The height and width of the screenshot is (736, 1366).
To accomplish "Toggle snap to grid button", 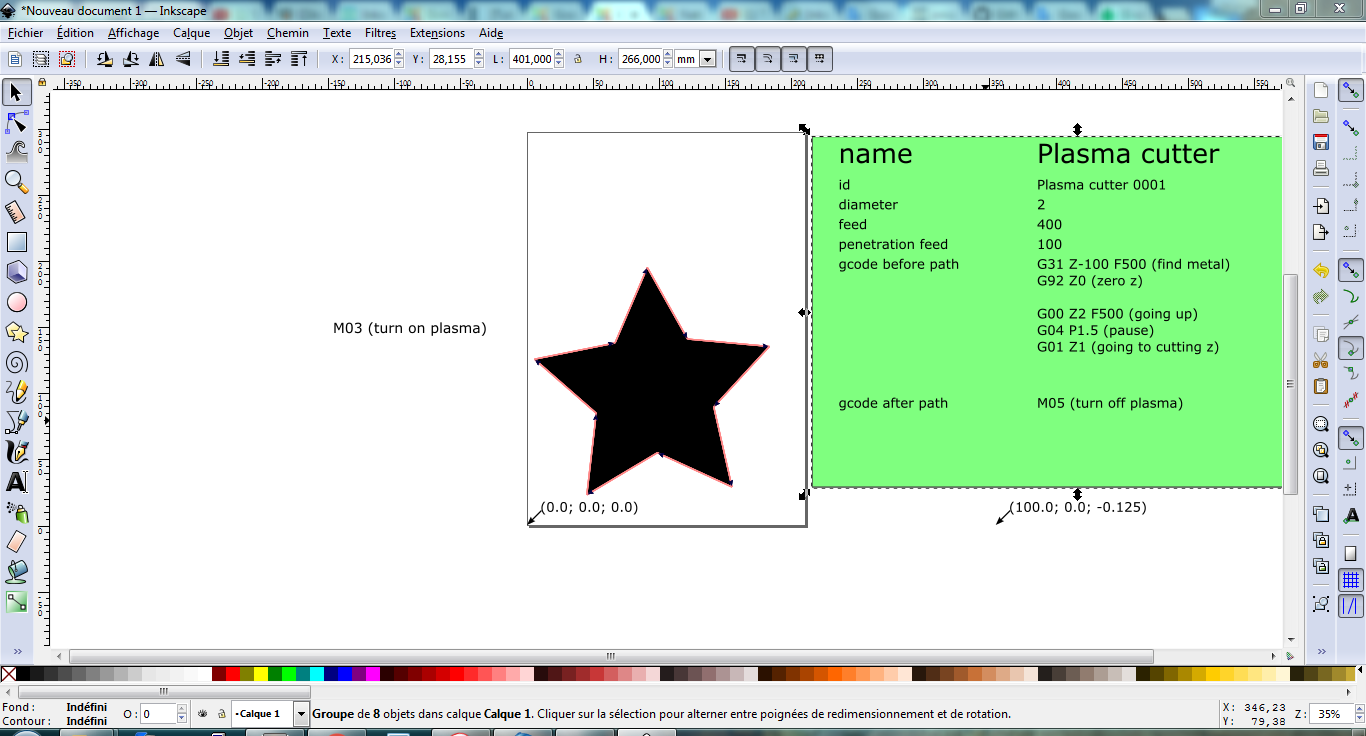I will click(1351, 580).
